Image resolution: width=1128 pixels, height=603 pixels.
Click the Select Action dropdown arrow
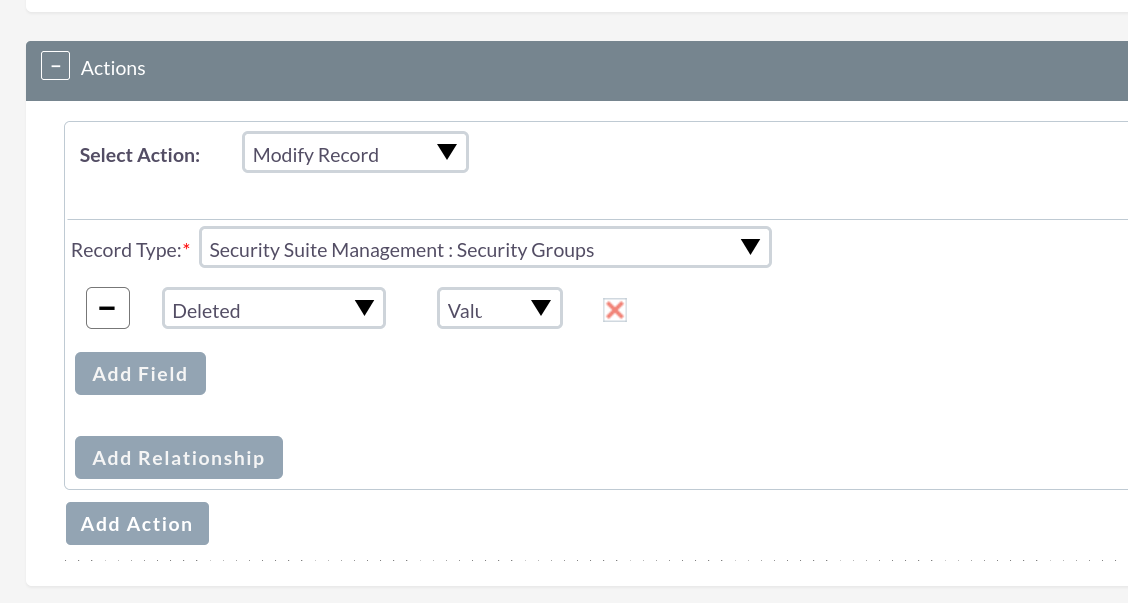click(x=447, y=153)
